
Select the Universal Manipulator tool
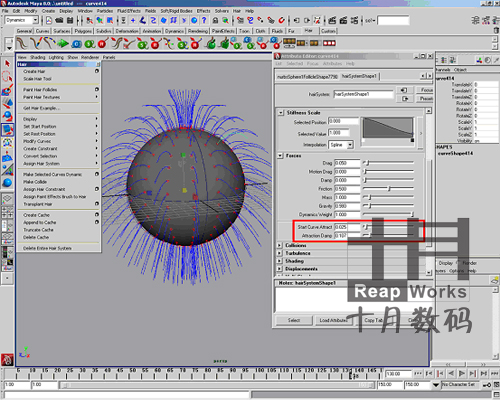tap(7, 143)
